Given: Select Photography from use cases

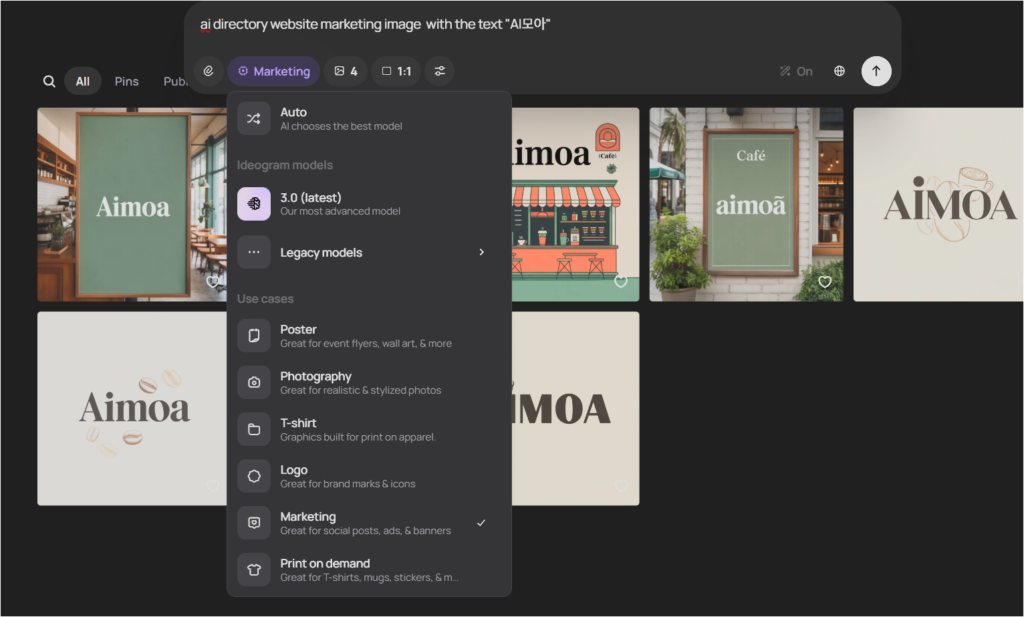Looking at the screenshot, I should [x=368, y=382].
